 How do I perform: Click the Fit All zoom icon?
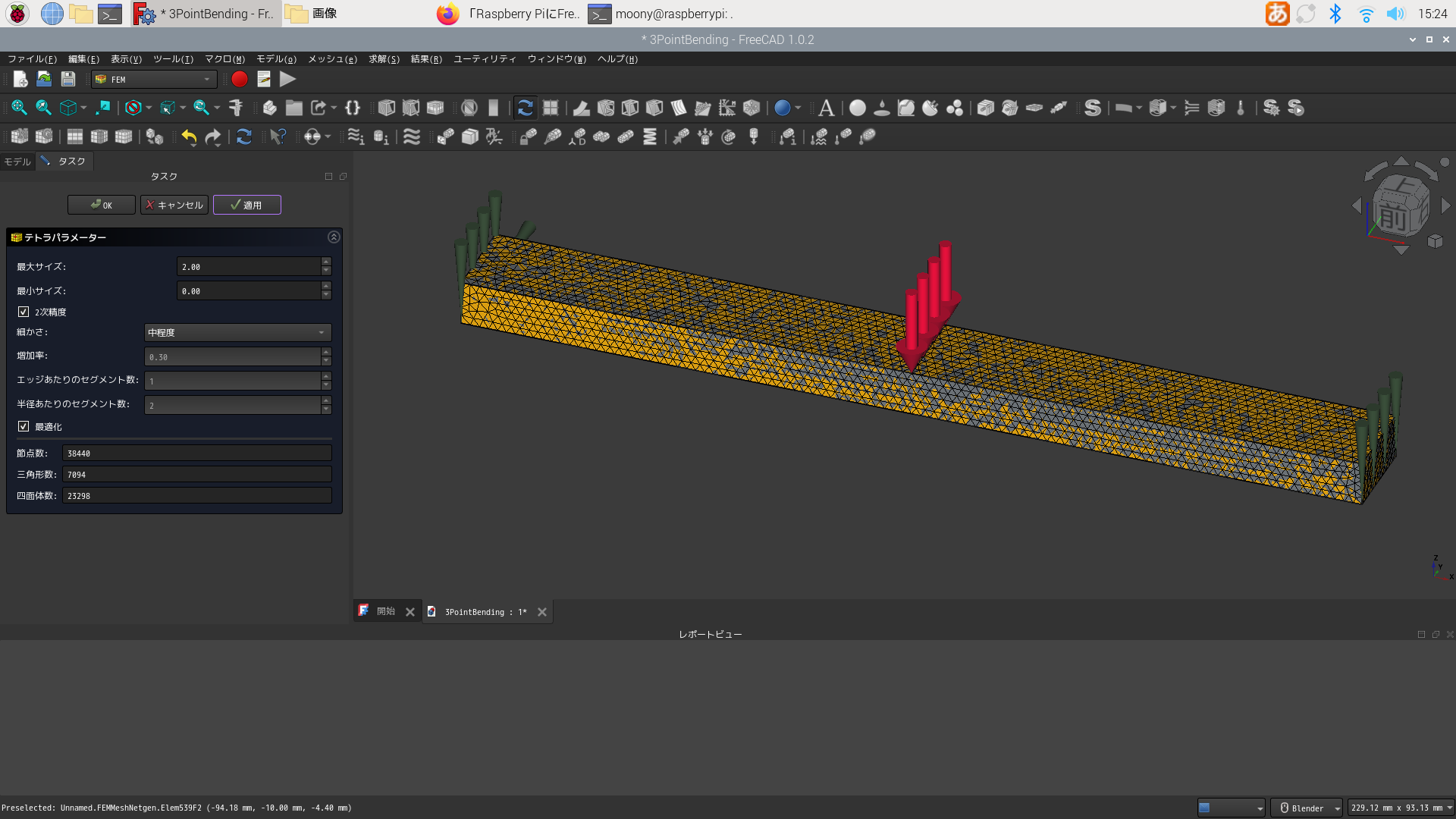point(19,108)
